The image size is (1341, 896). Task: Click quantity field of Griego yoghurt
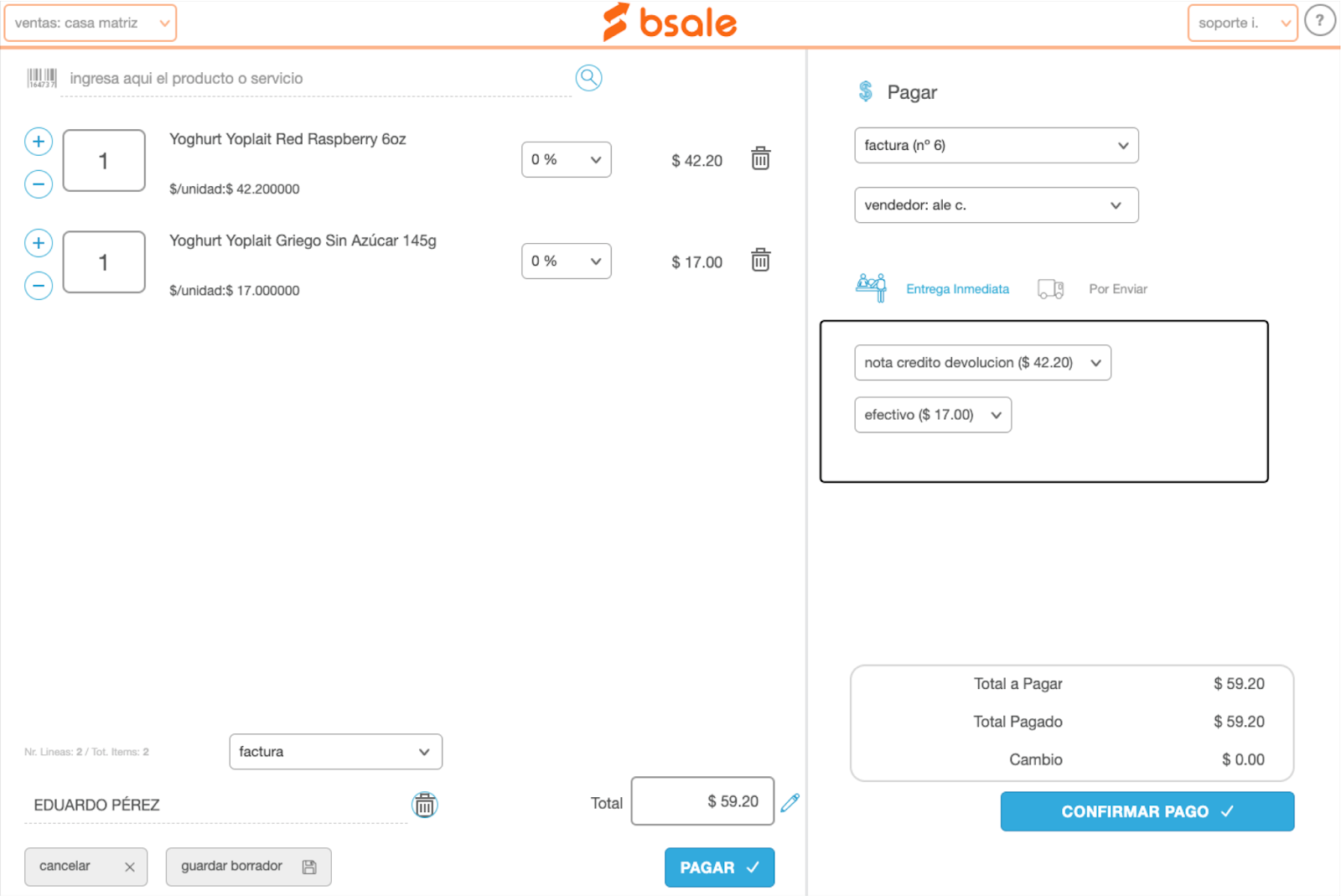click(104, 262)
